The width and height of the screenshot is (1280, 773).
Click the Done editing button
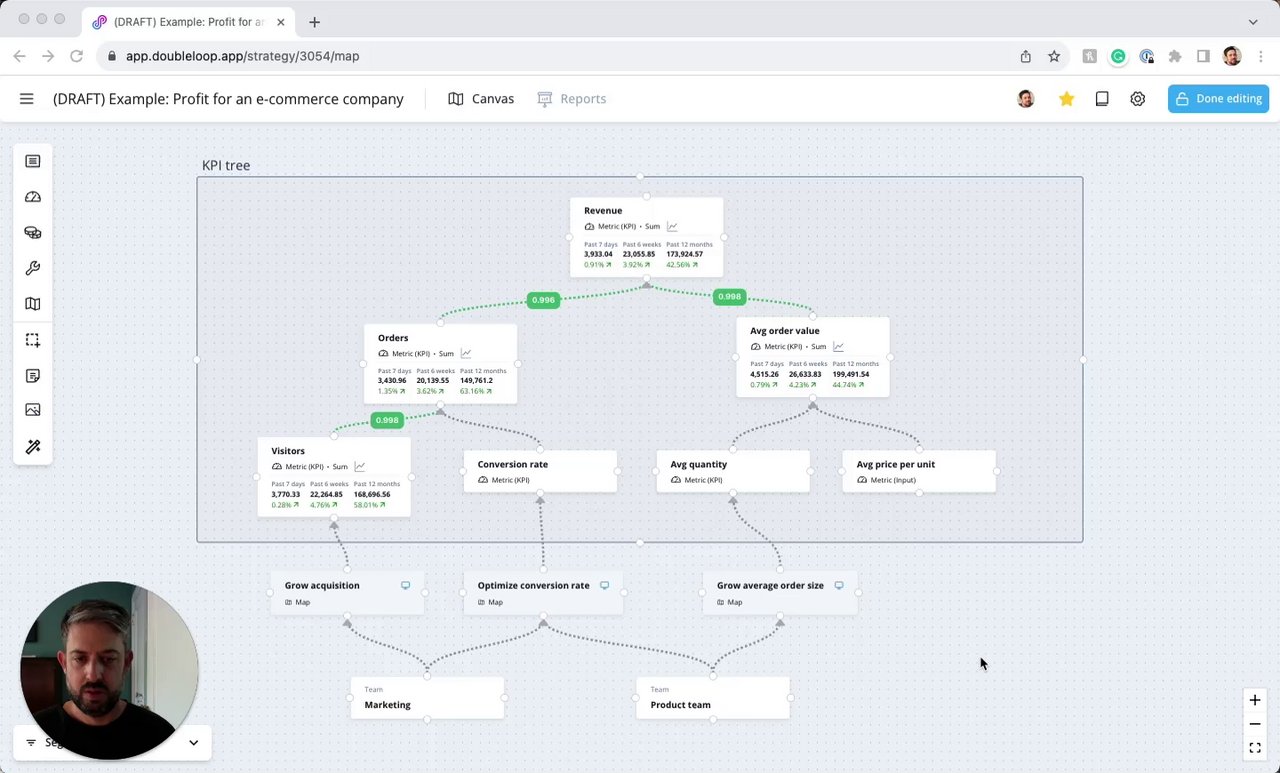pos(1218,99)
